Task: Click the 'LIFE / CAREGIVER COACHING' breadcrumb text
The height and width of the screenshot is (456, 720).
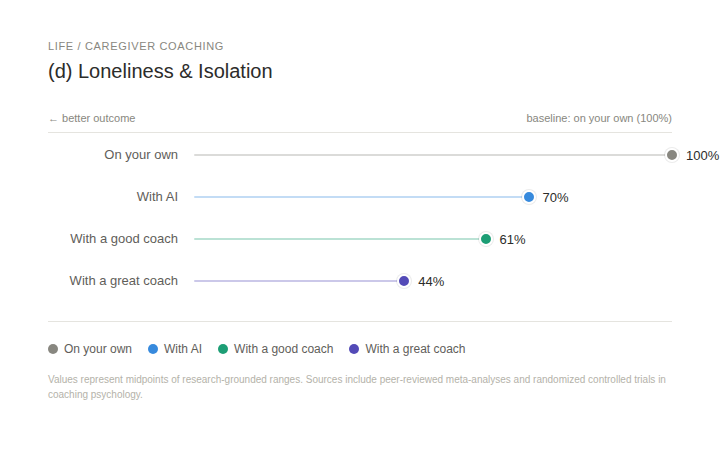Action: tap(136, 46)
